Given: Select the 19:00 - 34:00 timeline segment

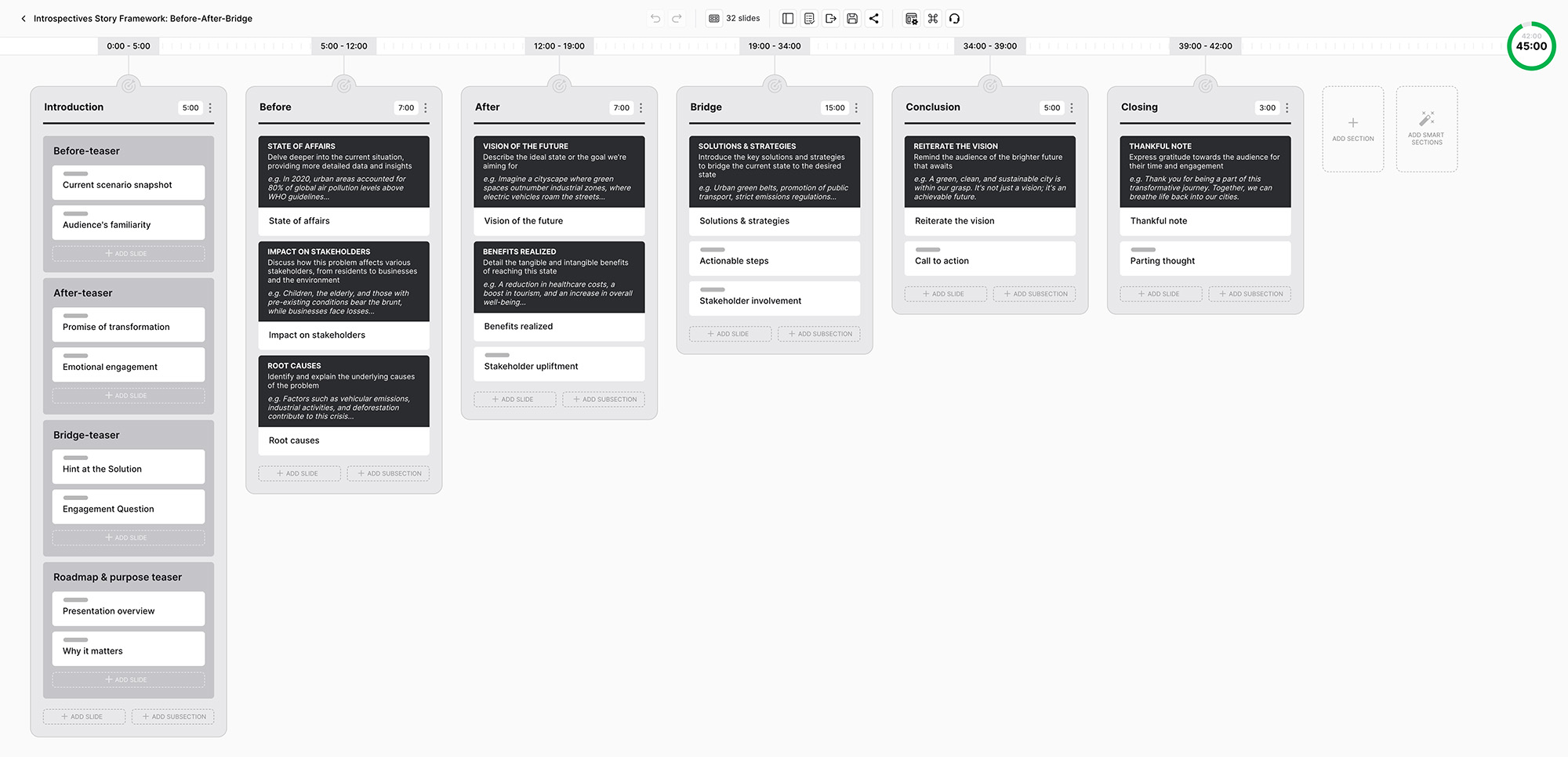Looking at the screenshot, I should 775,45.
